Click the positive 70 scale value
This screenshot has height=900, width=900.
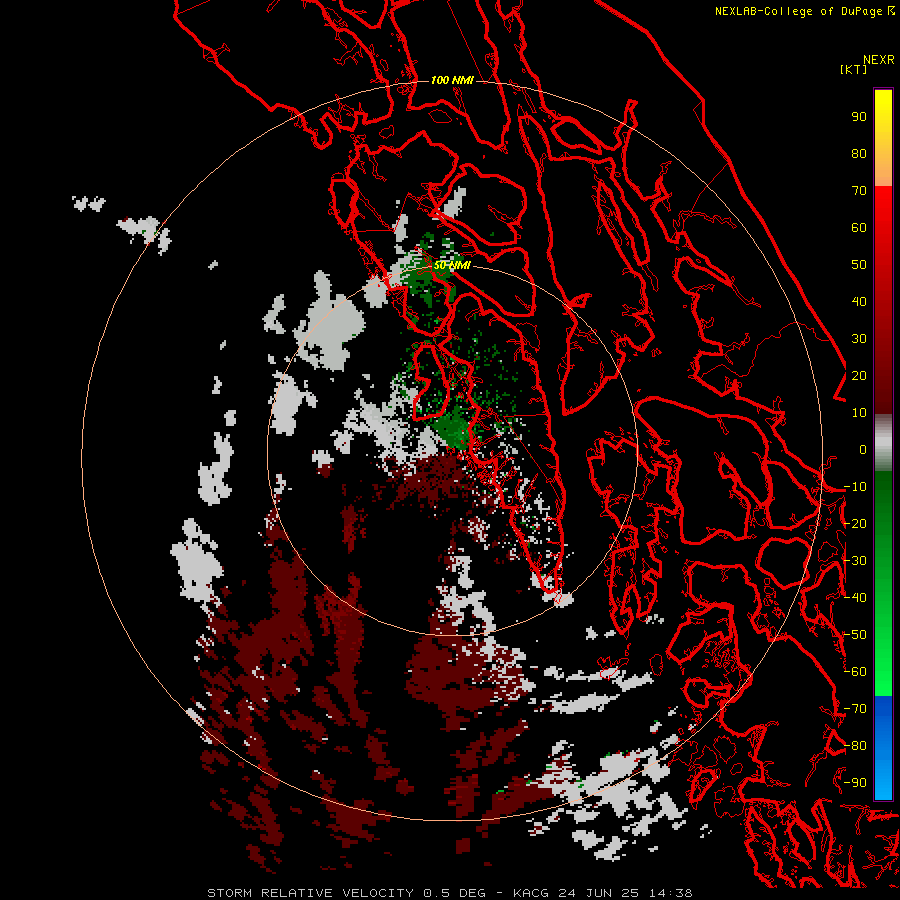click(859, 191)
